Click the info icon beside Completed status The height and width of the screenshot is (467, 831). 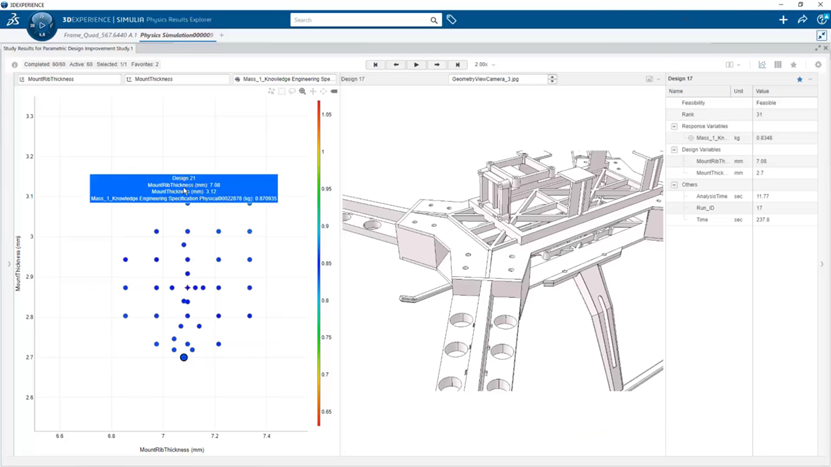tap(15, 65)
